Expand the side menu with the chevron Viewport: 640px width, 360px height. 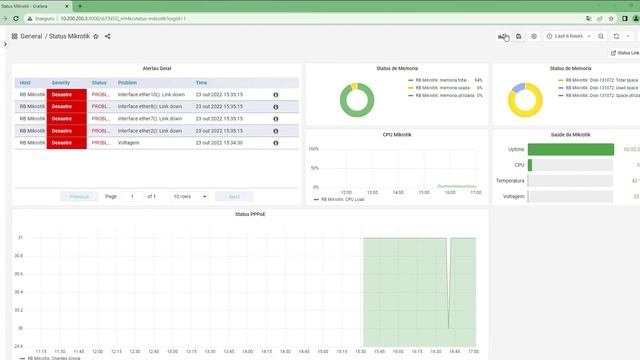(5, 44)
